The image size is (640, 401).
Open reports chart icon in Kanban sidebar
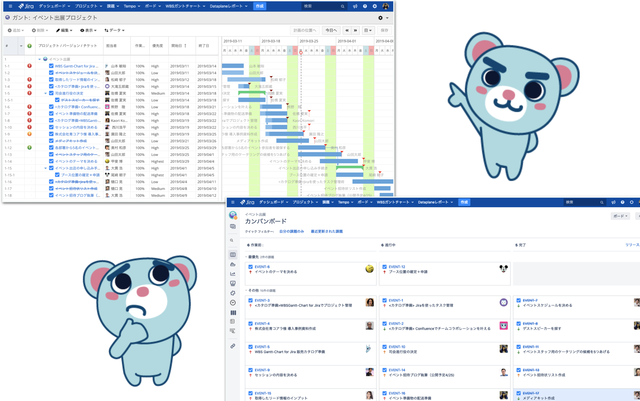click(233, 274)
